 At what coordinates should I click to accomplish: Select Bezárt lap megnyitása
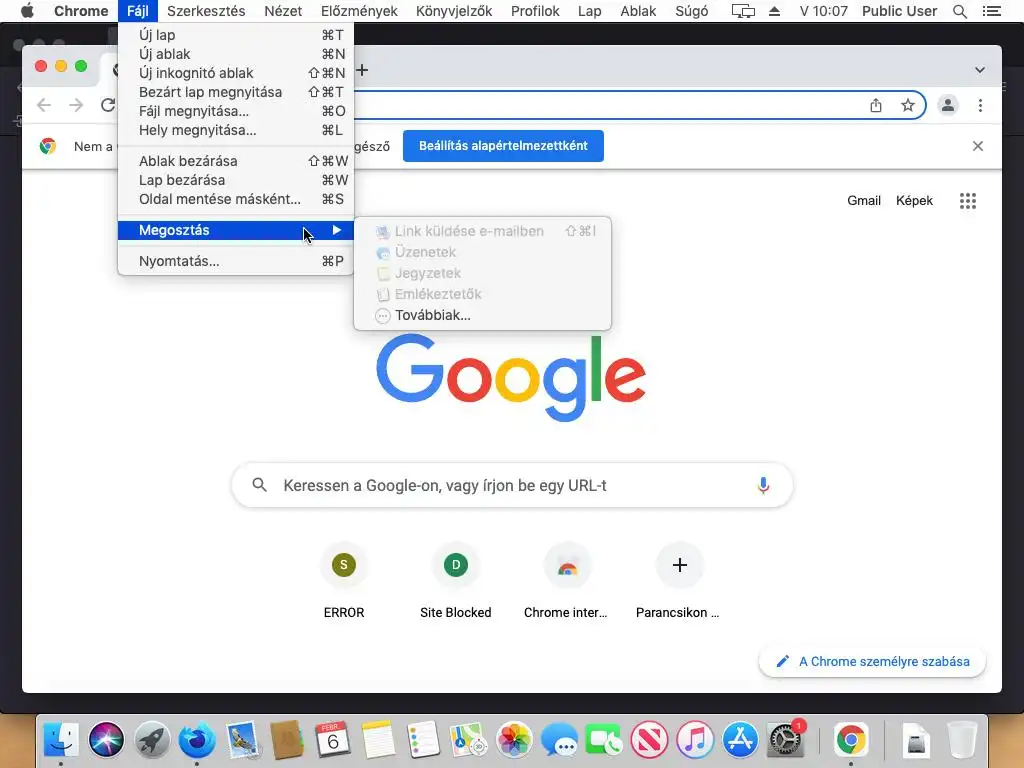[x=236, y=91]
